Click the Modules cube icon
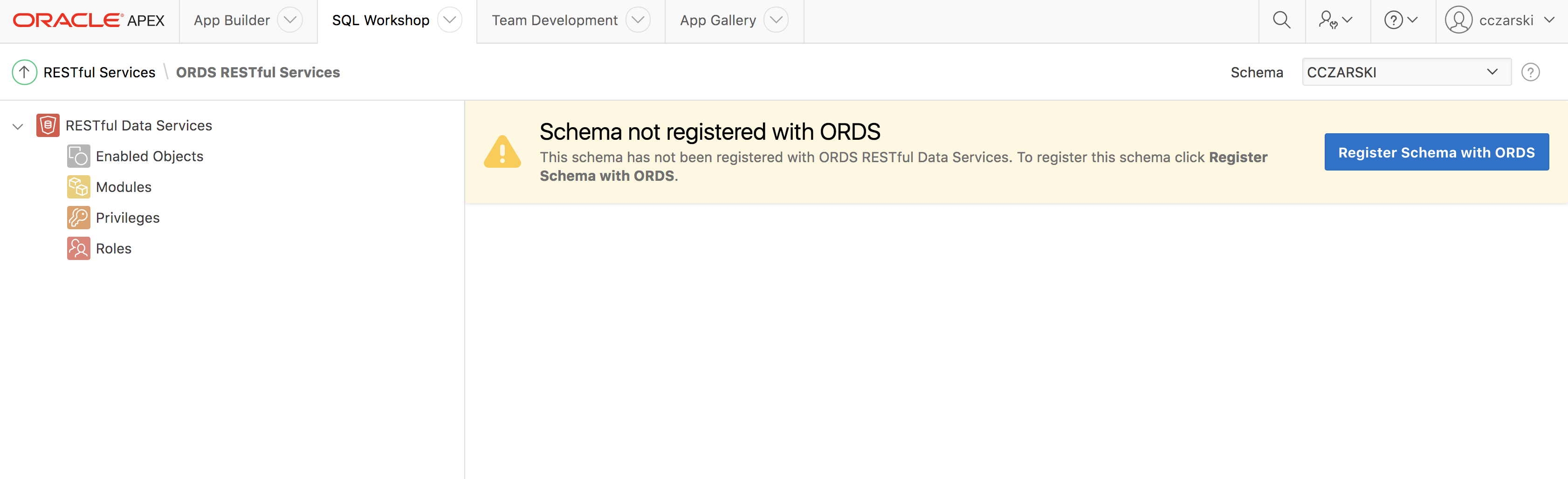 coord(78,187)
